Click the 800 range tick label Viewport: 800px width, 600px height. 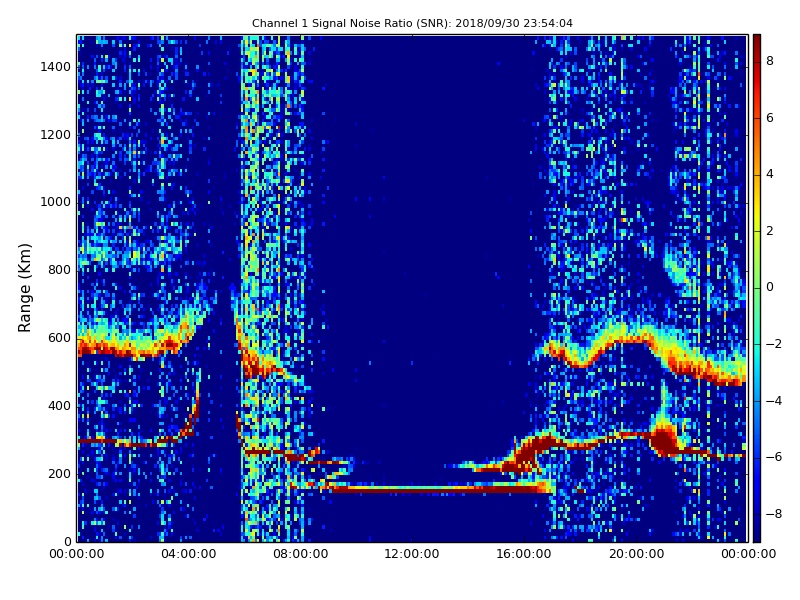[x=59, y=270]
